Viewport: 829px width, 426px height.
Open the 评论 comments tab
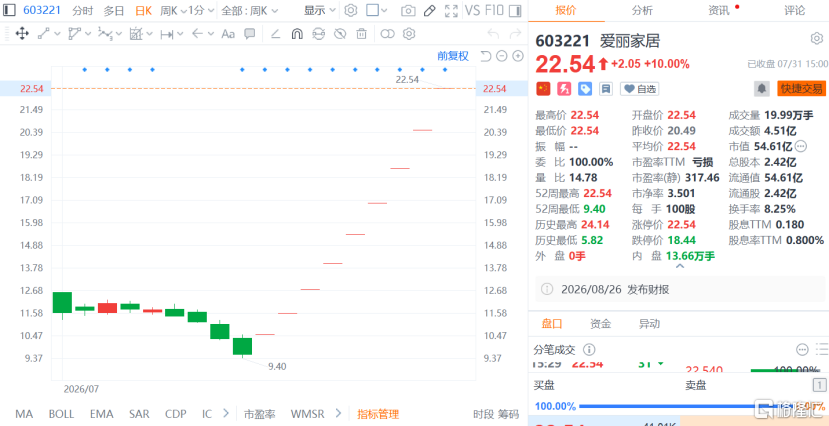(794, 10)
